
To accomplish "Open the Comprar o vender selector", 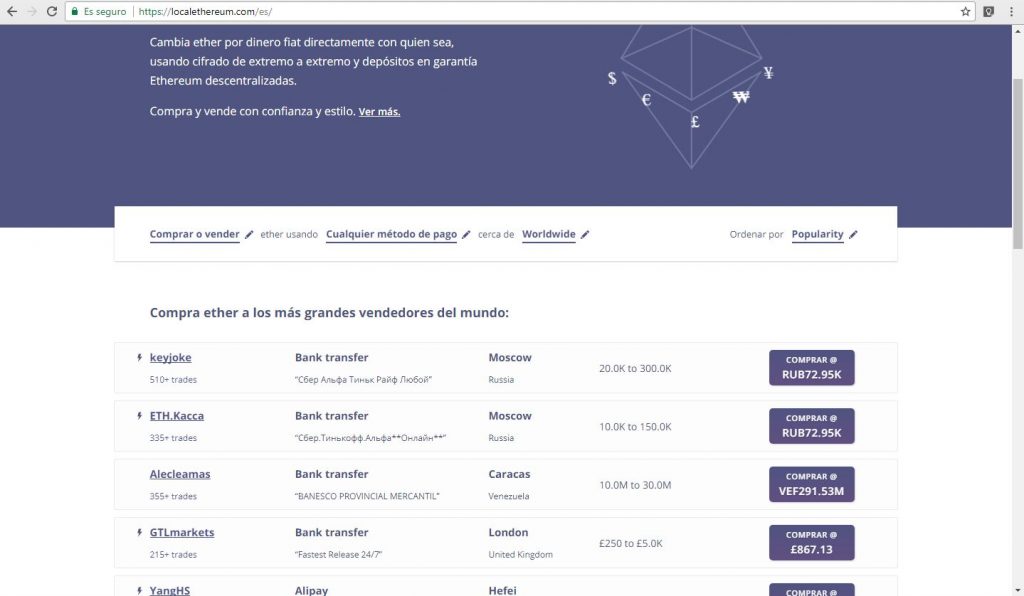I will (x=195, y=234).
